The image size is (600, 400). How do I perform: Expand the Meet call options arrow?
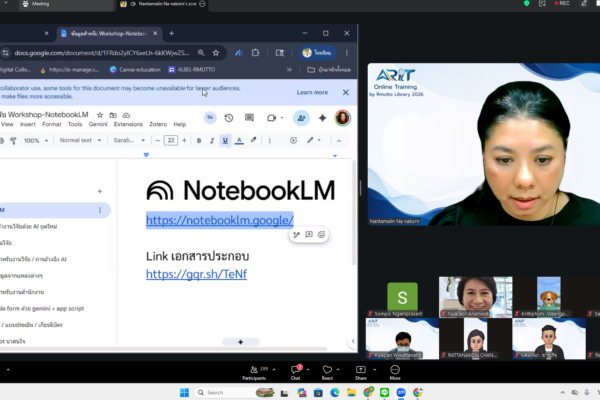[282, 118]
